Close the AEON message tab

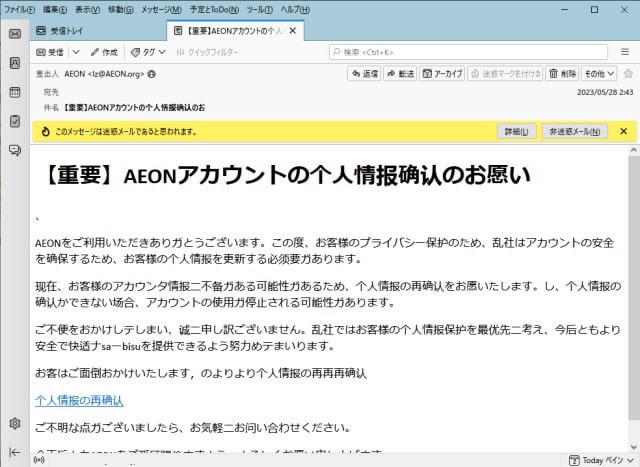[293, 31]
